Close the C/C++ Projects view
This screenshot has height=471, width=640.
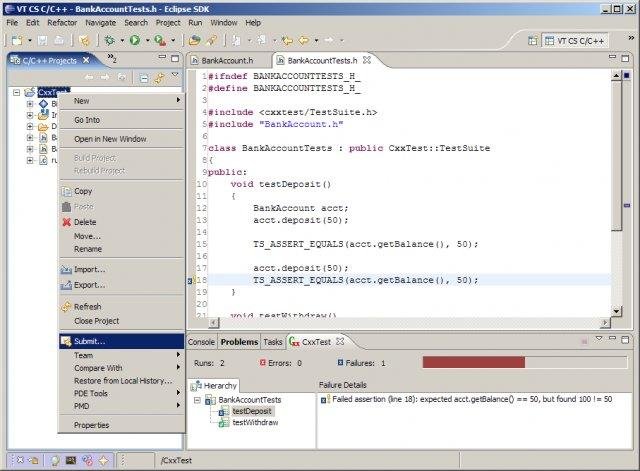pyautogui.click(x=84, y=60)
